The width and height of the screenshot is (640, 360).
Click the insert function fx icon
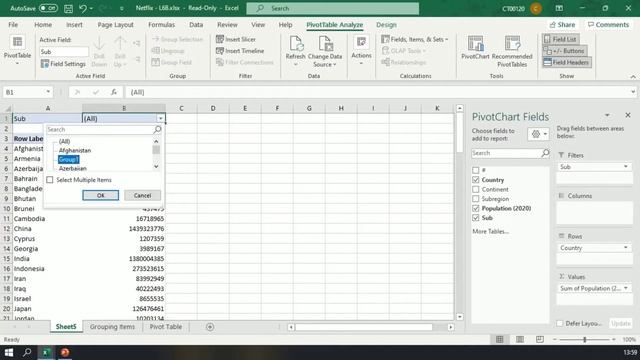point(114,92)
